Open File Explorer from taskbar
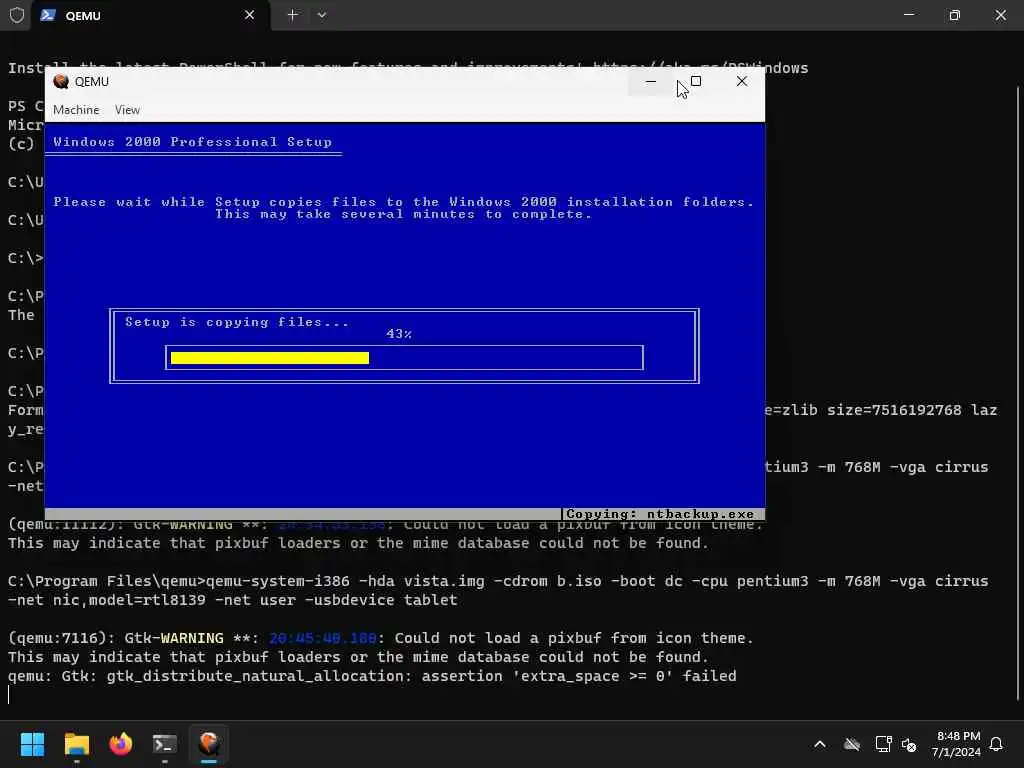Screen dimensions: 1024x768 (76, 744)
